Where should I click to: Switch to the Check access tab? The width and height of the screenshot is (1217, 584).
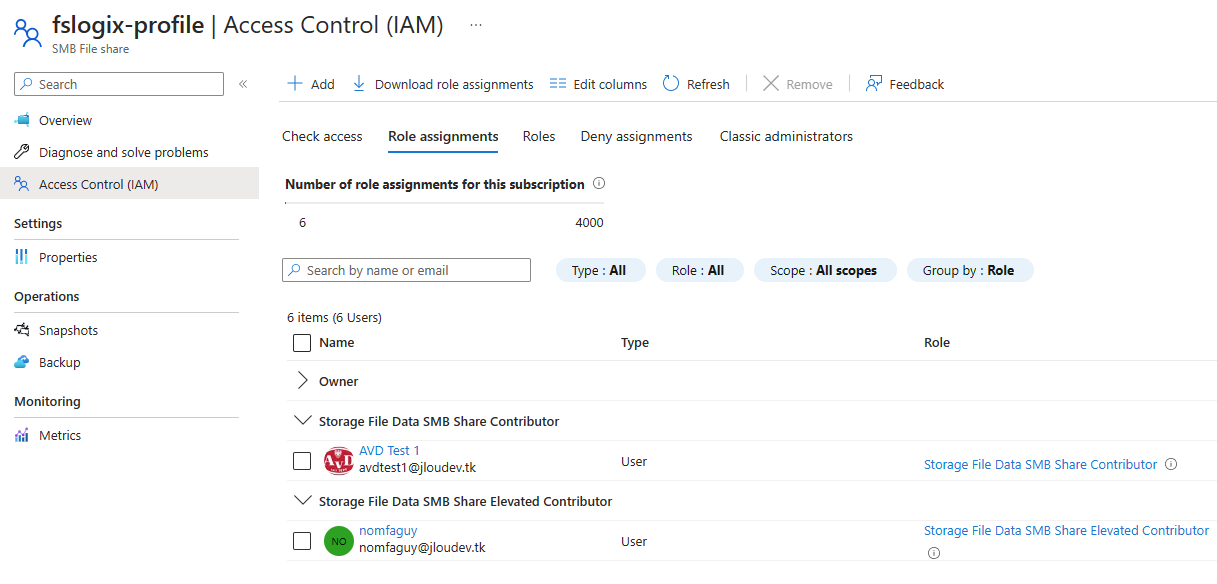point(322,136)
